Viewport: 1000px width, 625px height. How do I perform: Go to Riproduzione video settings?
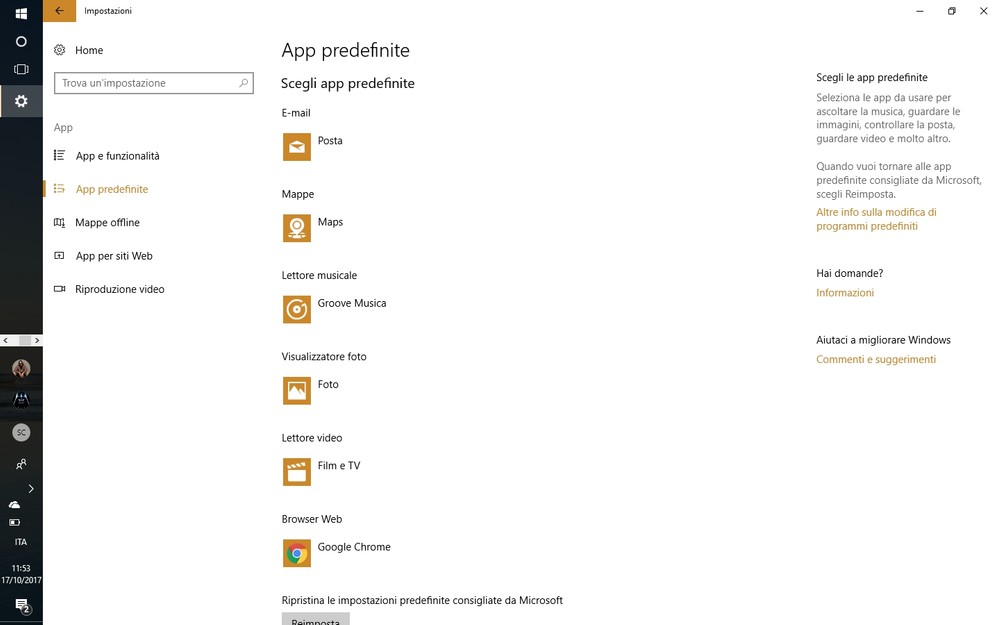pos(119,289)
